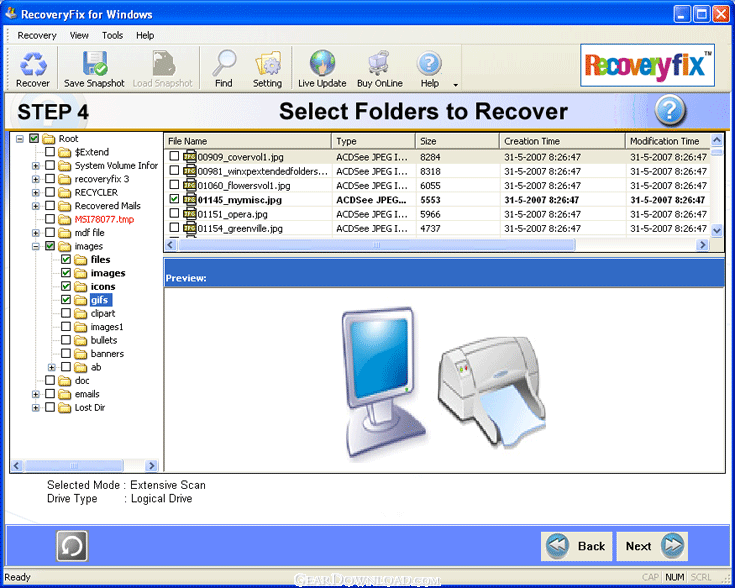Open the Recovery menu

37,36
